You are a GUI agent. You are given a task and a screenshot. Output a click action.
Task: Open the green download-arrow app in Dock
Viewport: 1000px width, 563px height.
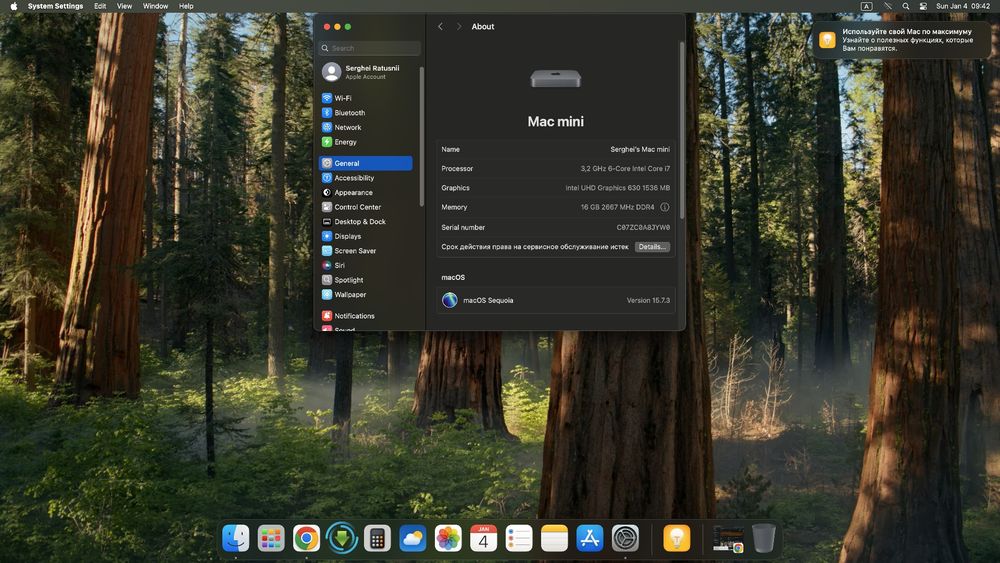pyautogui.click(x=342, y=538)
